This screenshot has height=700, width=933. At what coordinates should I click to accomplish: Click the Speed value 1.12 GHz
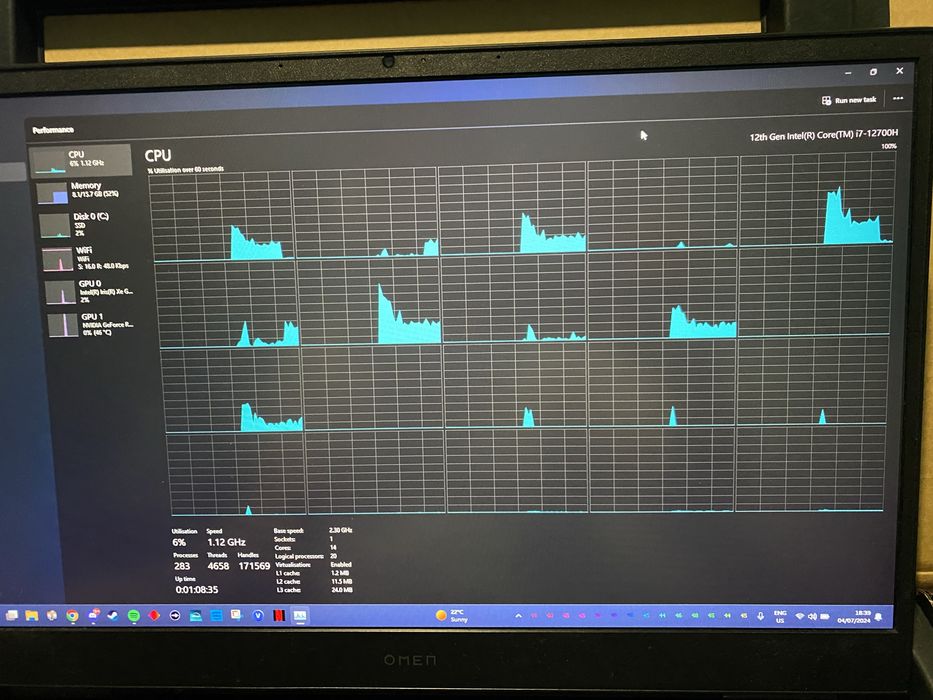pyautogui.click(x=226, y=542)
